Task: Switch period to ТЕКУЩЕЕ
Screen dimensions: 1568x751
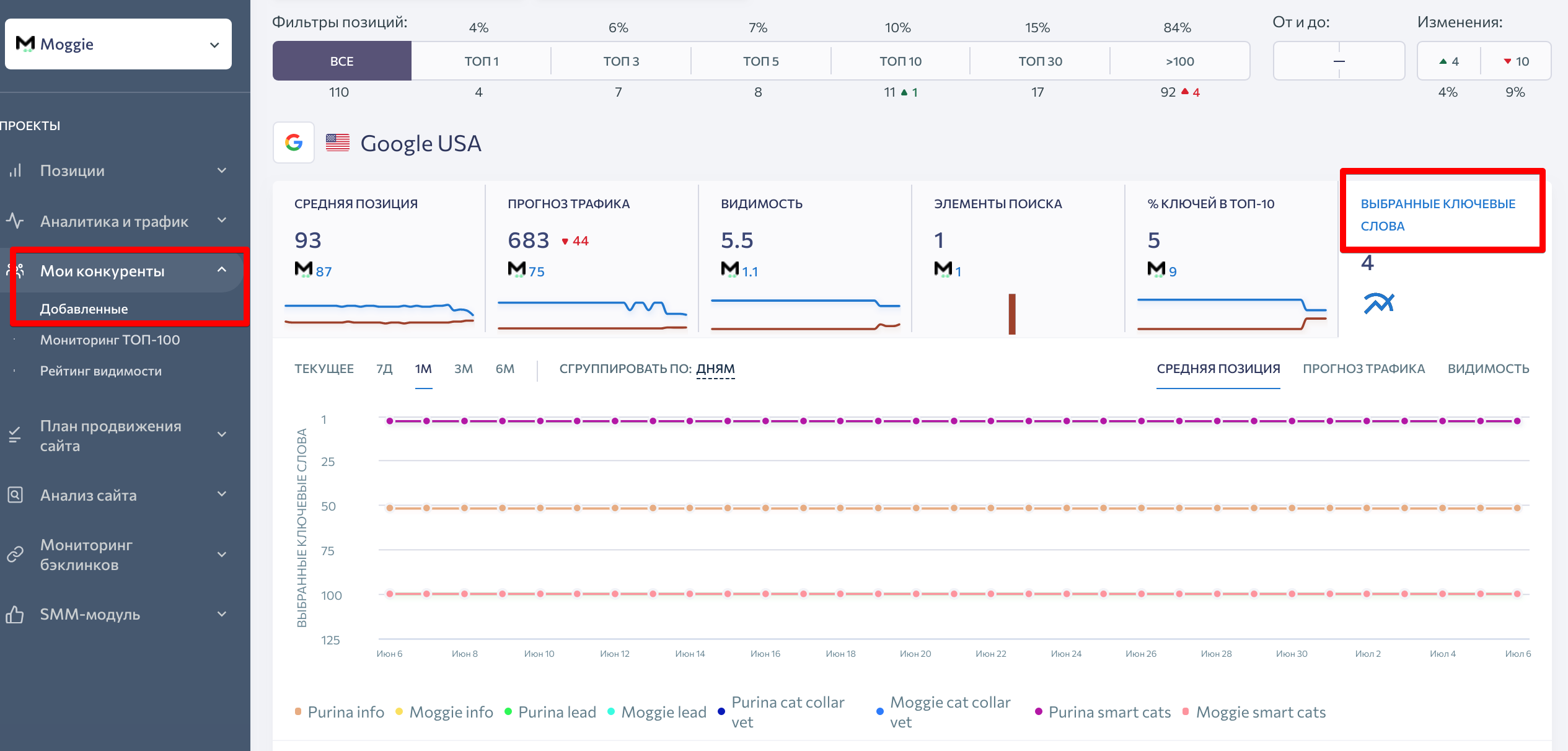Action: 324,369
